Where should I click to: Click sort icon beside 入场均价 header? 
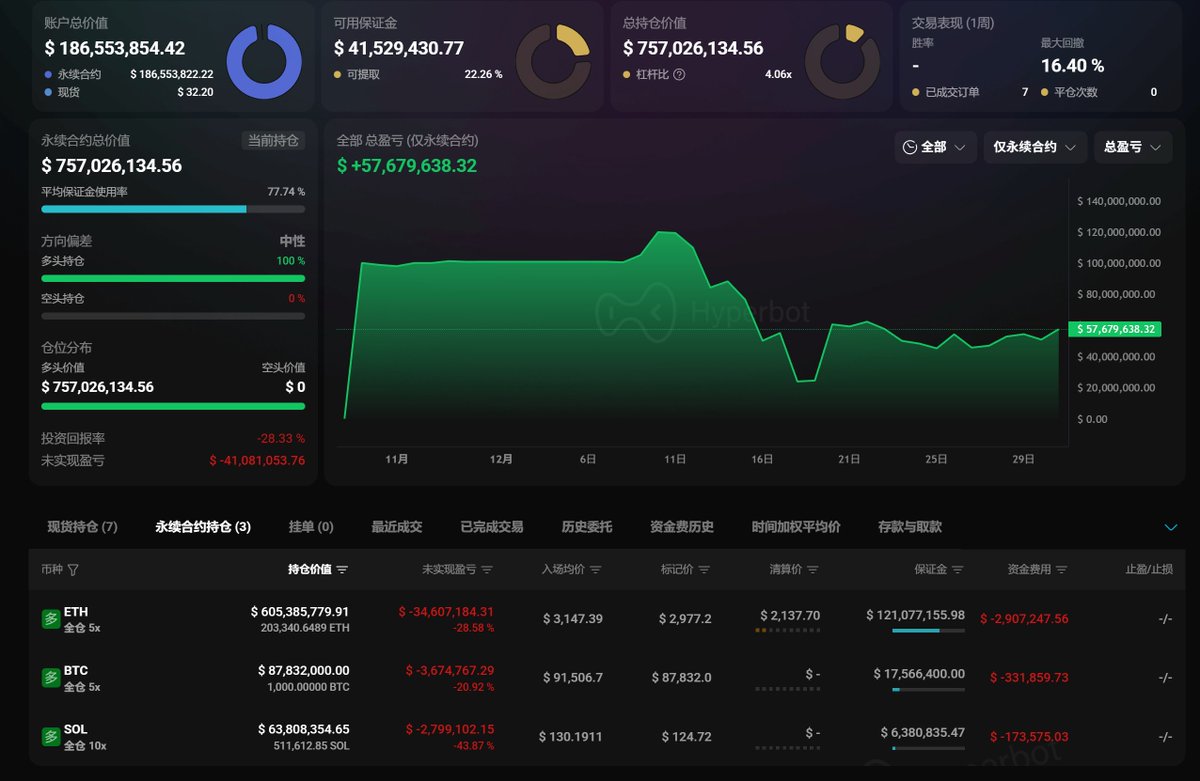(x=596, y=570)
